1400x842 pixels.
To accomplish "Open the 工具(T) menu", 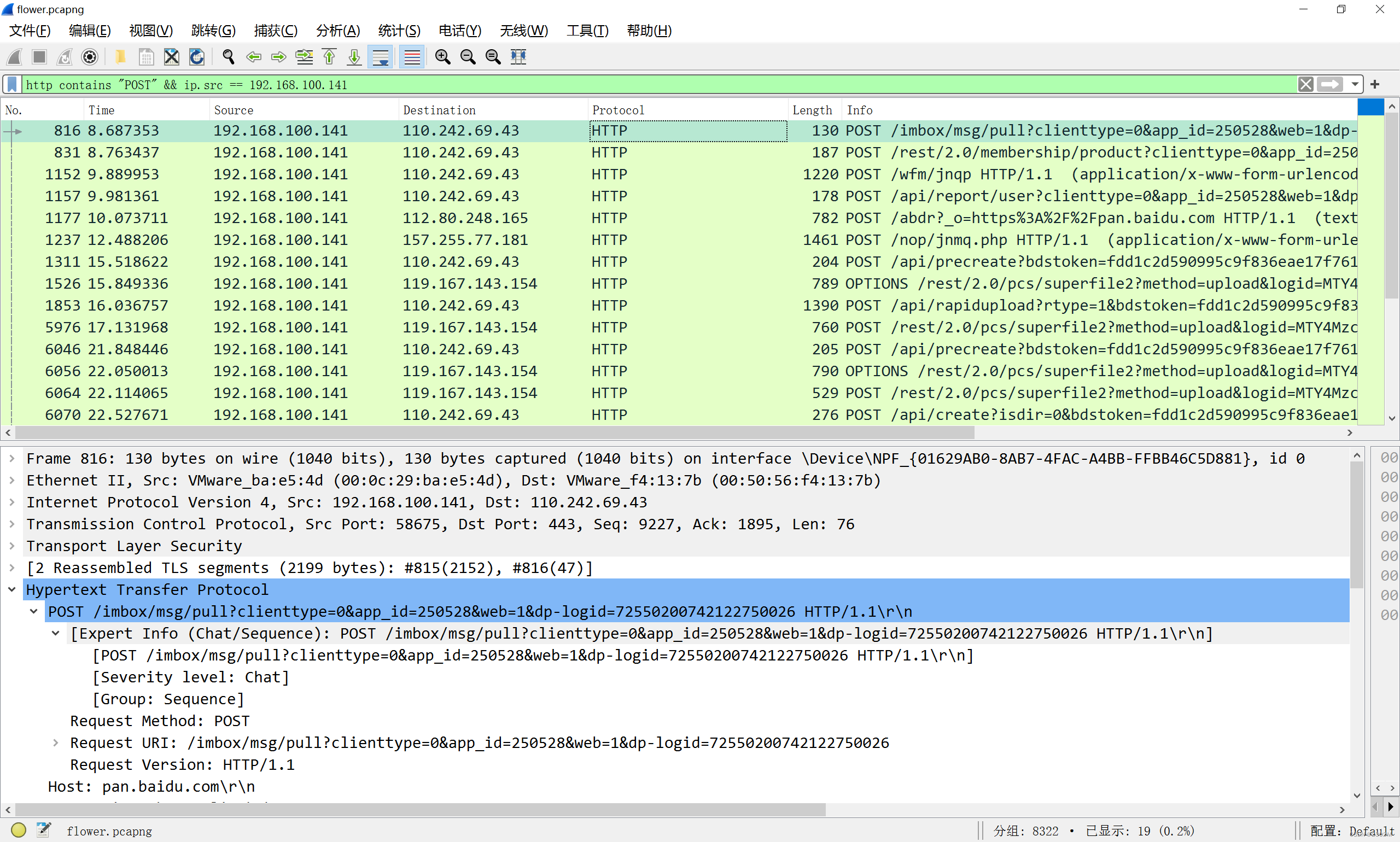I will [x=587, y=31].
